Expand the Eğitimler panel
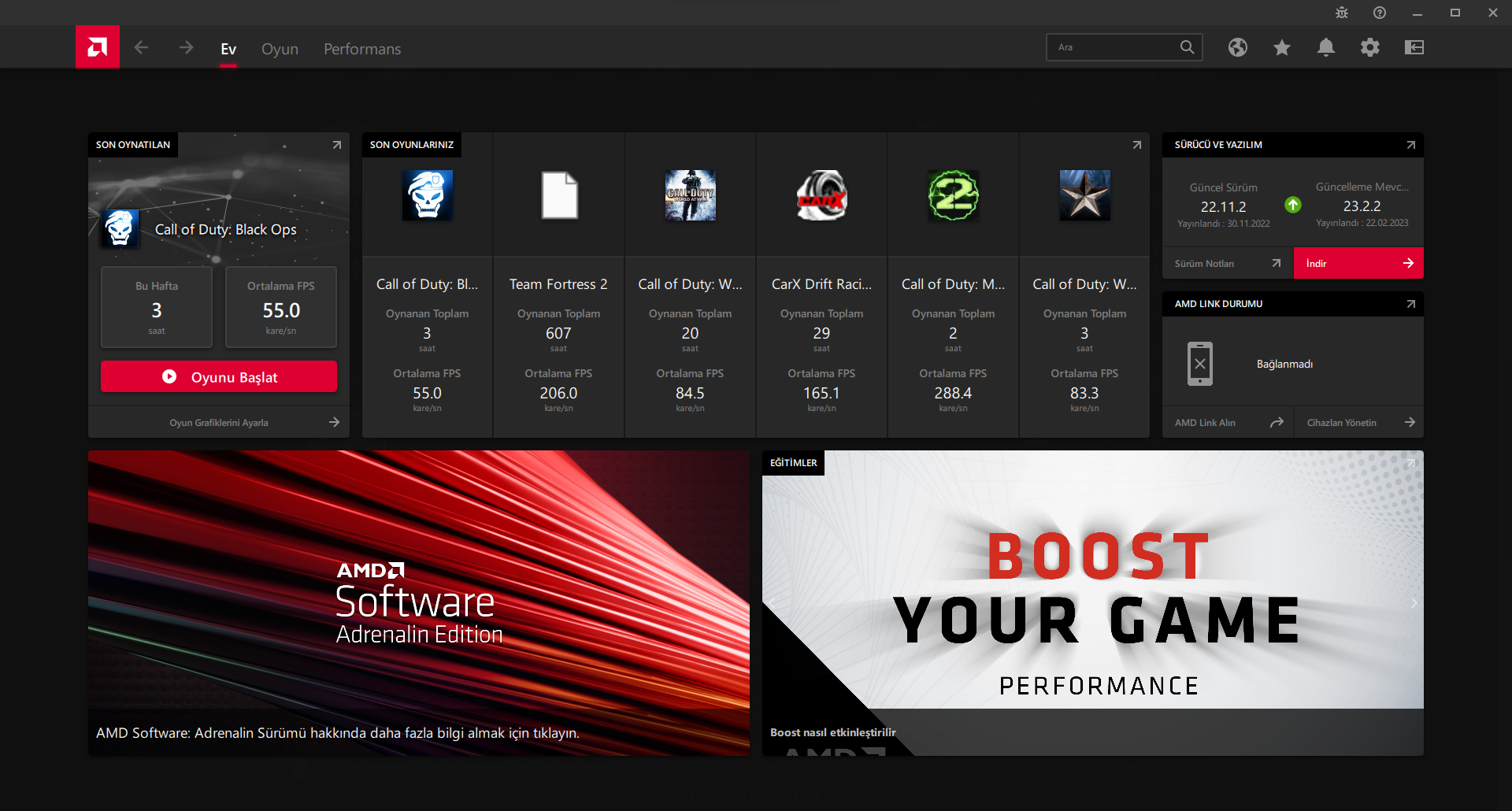The height and width of the screenshot is (811, 1512). (x=1411, y=463)
